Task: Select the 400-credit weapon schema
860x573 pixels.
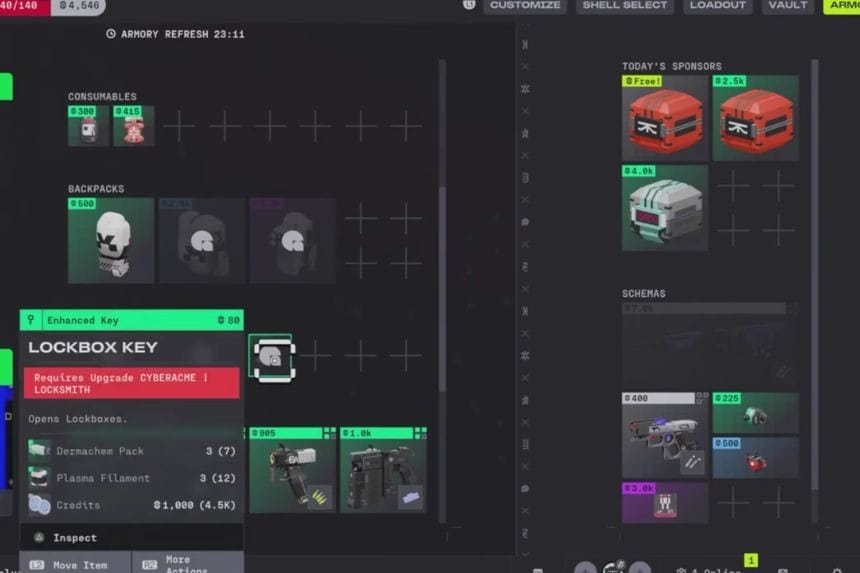Action: 664,436
